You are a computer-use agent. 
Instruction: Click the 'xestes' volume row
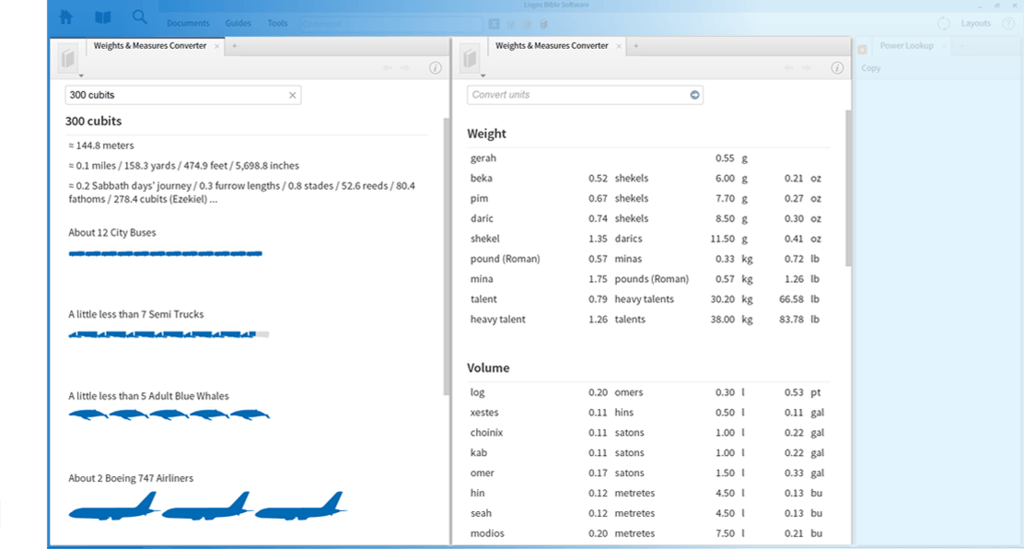point(648,413)
